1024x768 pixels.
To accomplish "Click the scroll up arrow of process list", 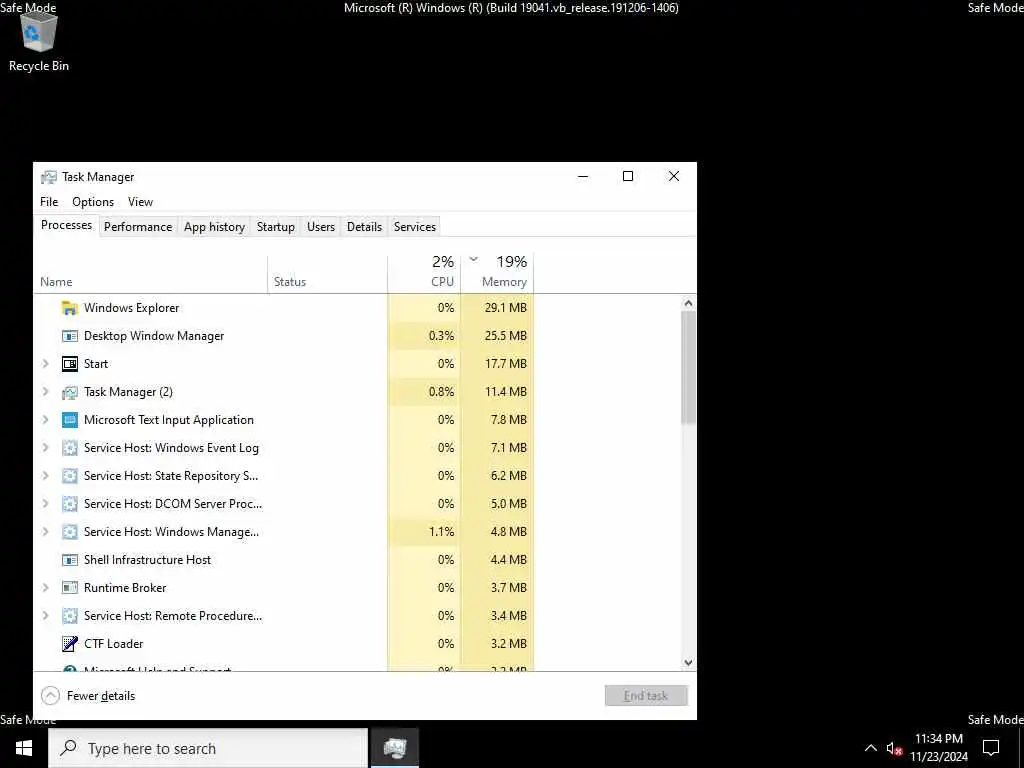I will (688, 303).
